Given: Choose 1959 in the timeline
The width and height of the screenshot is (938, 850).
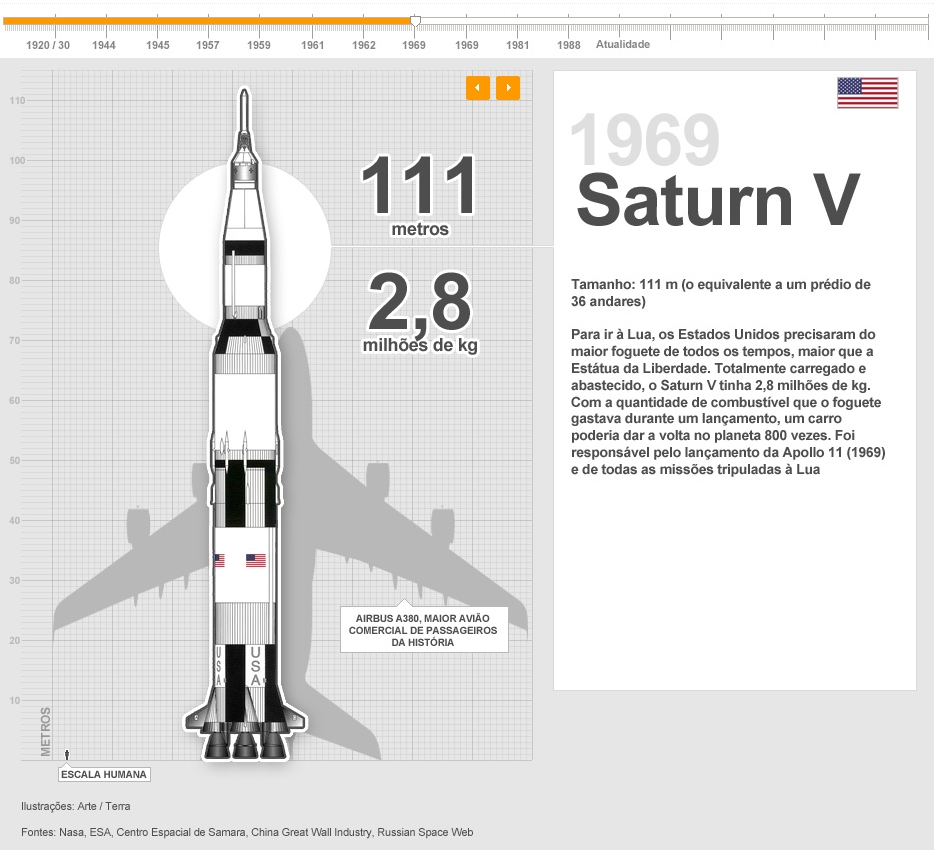Looking at the screenshot, I should [259, 45].
